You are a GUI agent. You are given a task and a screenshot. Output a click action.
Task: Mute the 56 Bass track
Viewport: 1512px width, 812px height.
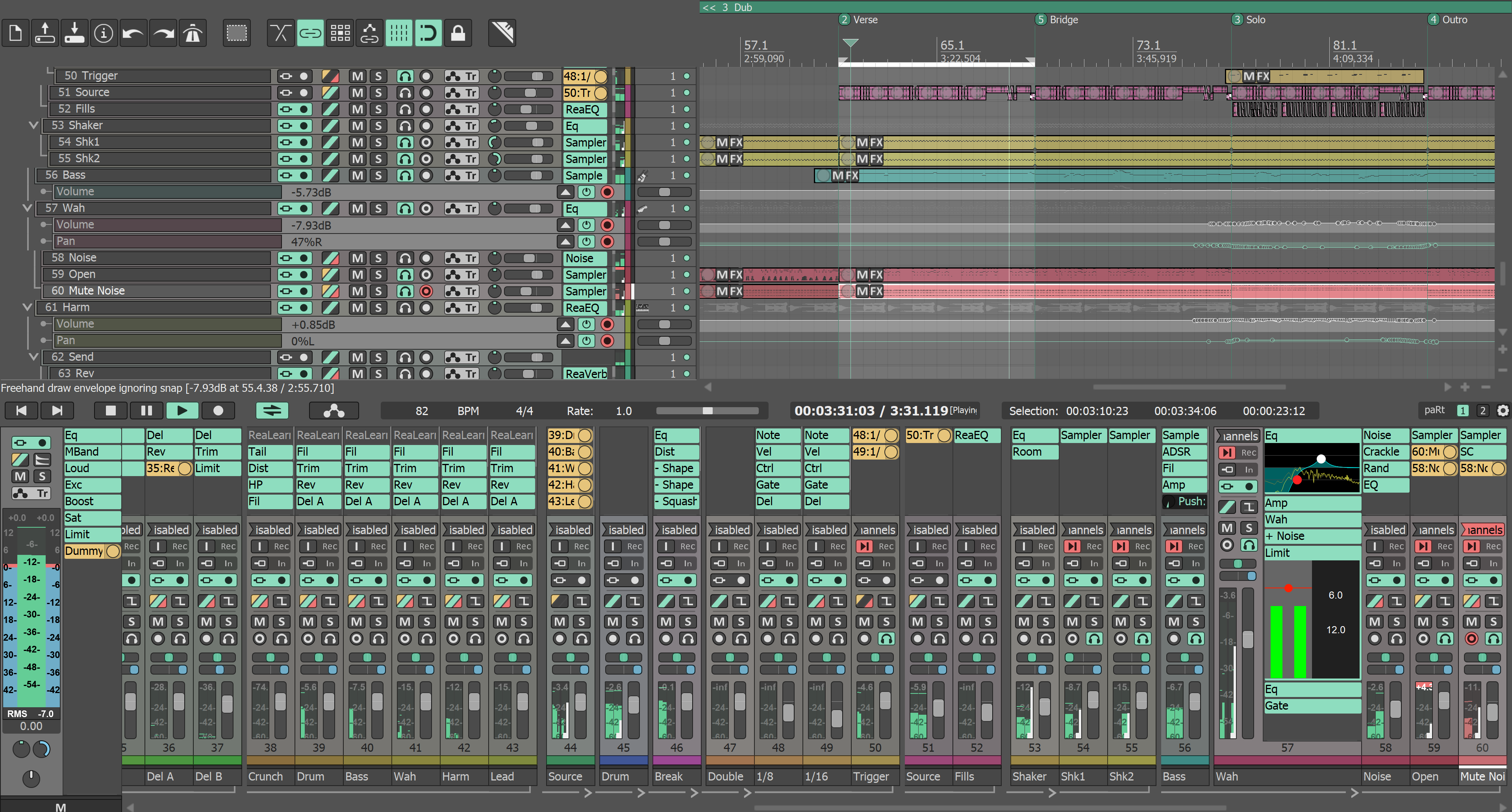(x=358, y=175)
